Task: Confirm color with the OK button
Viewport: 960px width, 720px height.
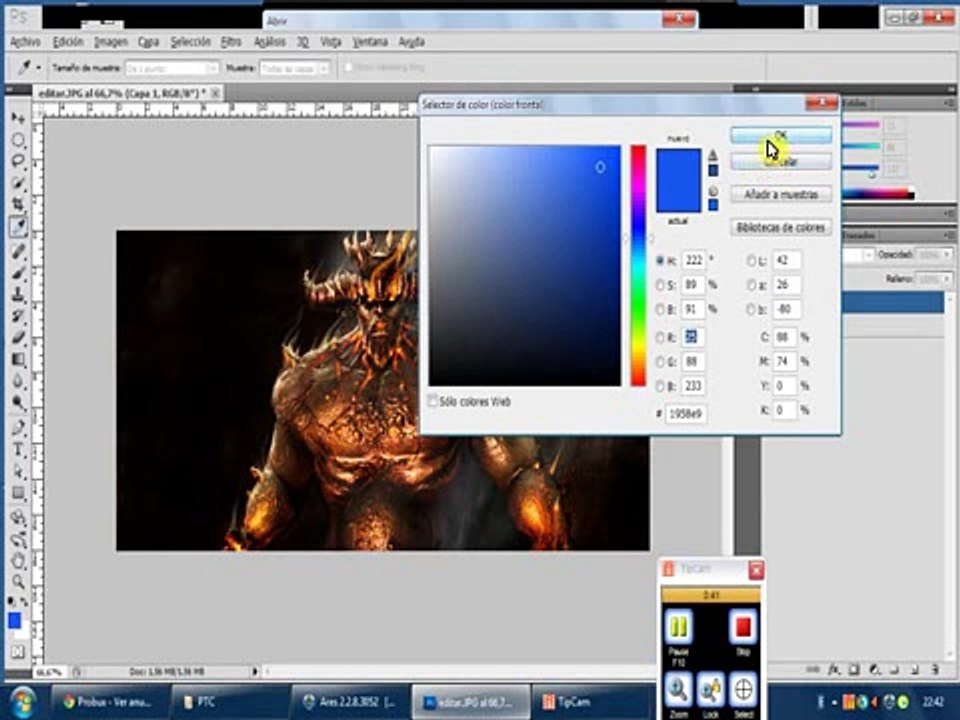Action: click(781, 135)
